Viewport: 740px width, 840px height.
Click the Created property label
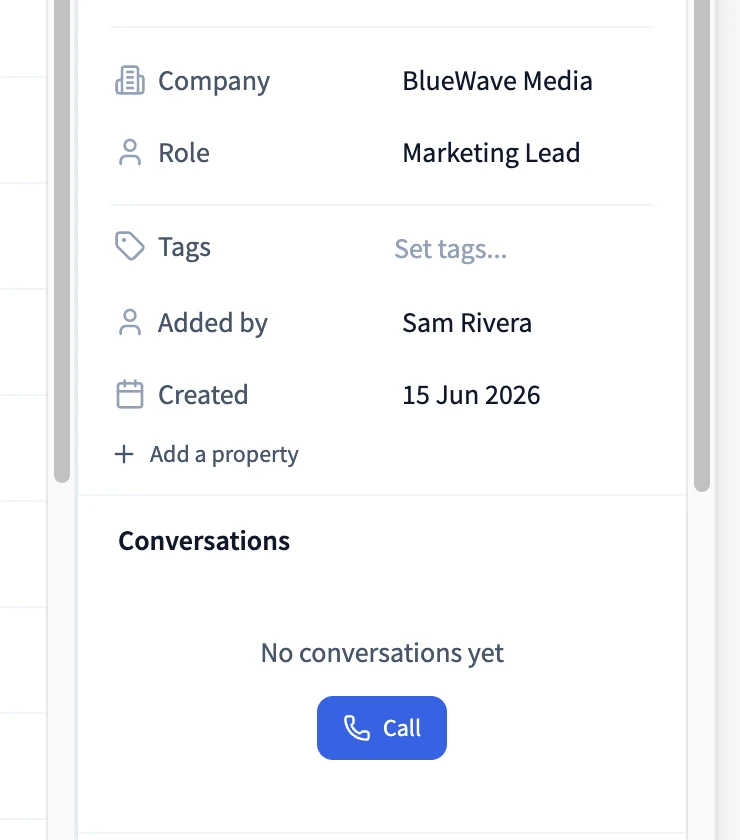coord(203,395)
